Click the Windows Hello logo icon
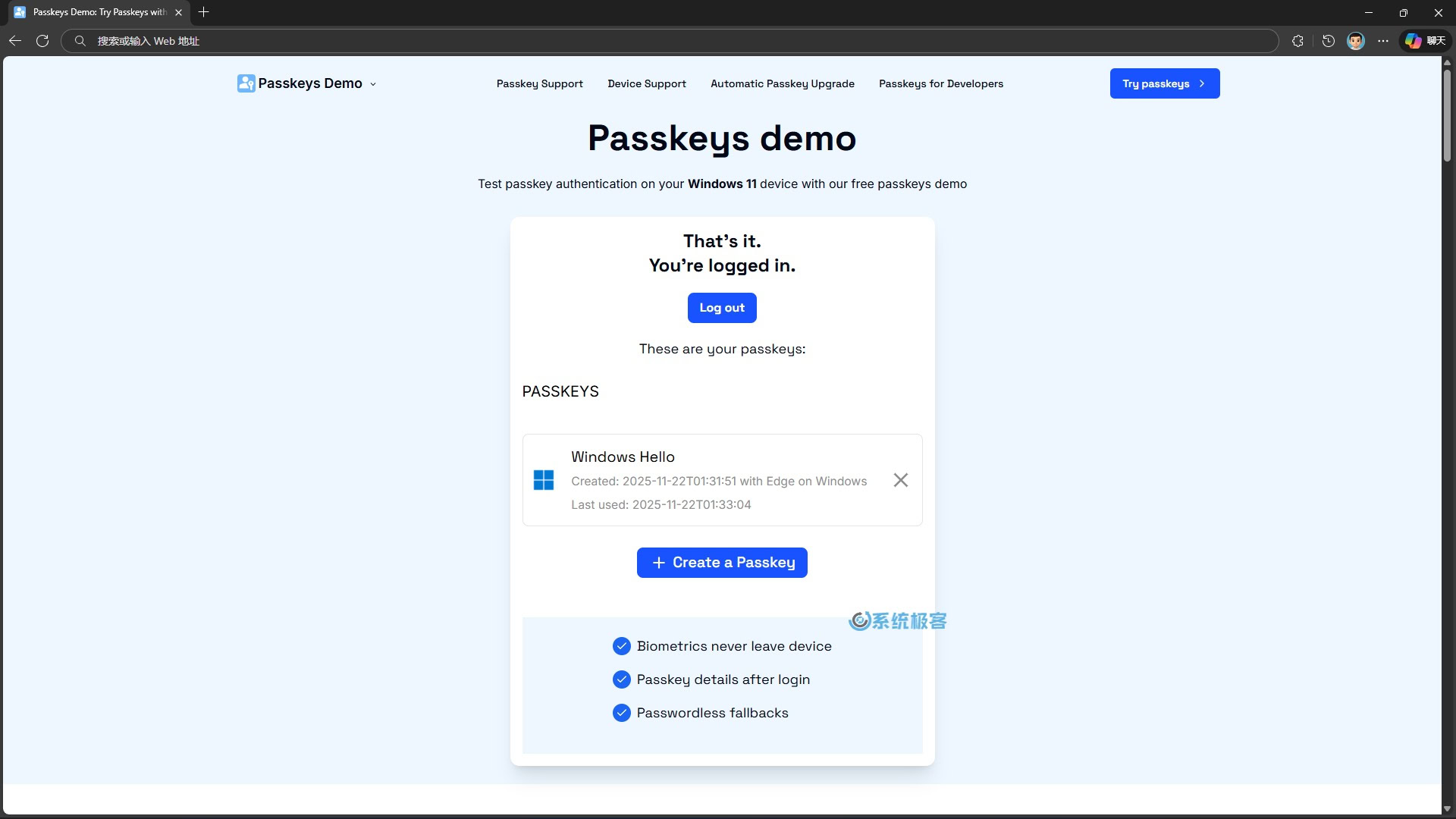The height and width of the screenshot is (819, 1456). click(x=544, y=480)
